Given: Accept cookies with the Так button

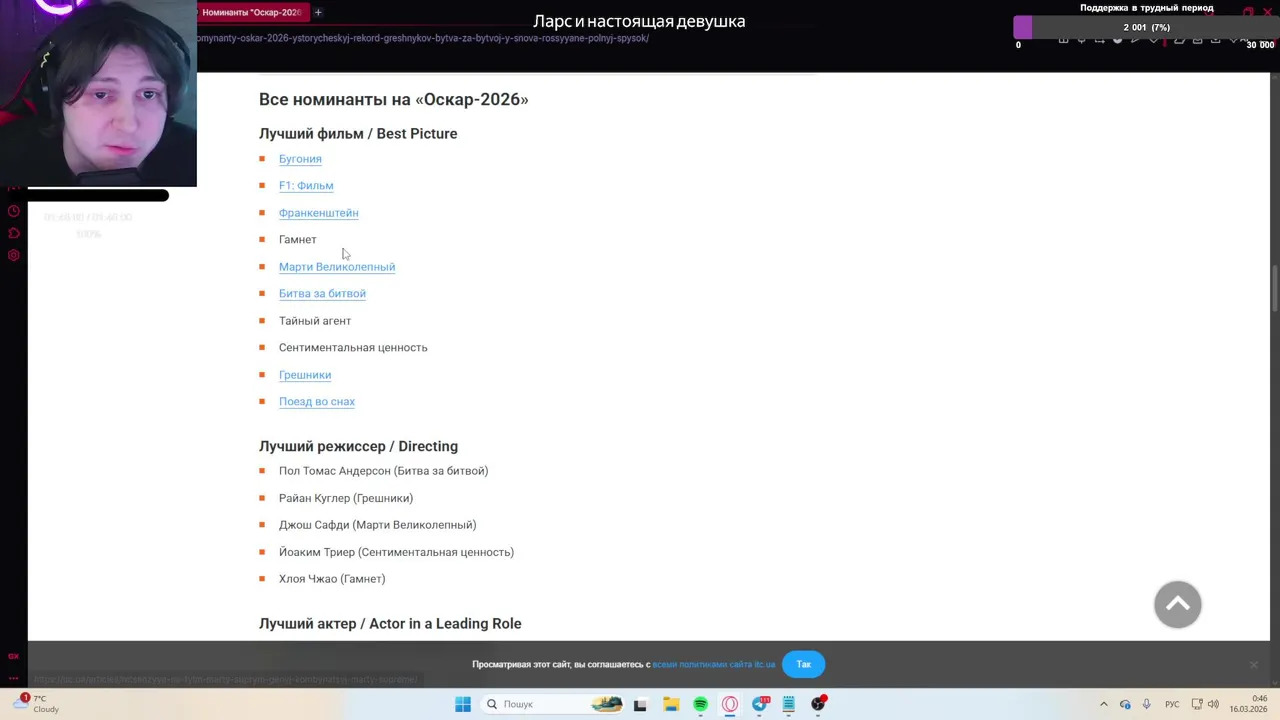Looking at the screenshot, I should coord(804,665).
